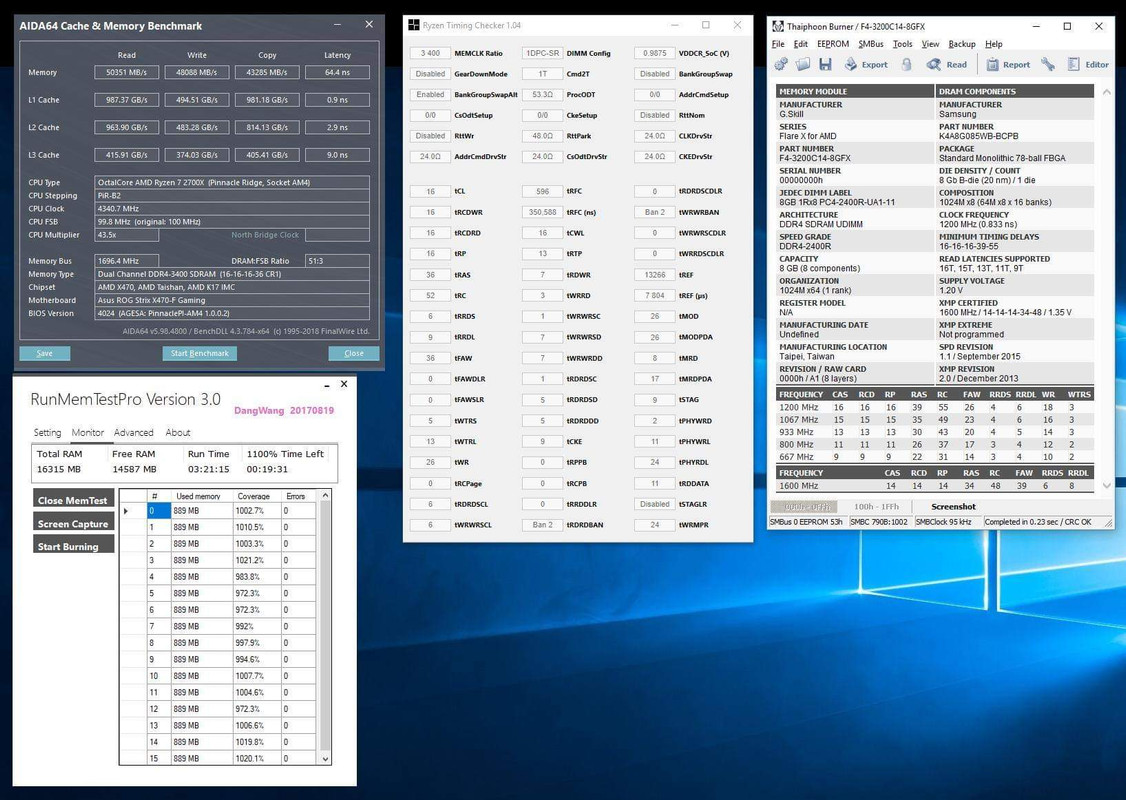Open the Edit menu in Thaiphoon Burner
Viewport: 1126px width, 800px height.
(801, 44)
